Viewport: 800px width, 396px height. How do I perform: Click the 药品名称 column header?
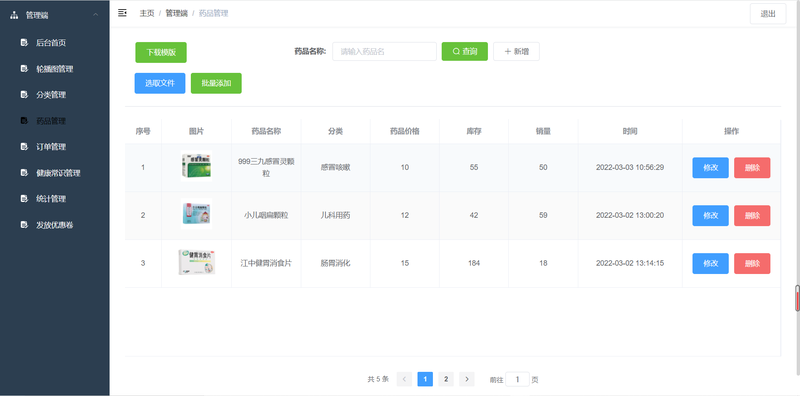click(266, 131)
